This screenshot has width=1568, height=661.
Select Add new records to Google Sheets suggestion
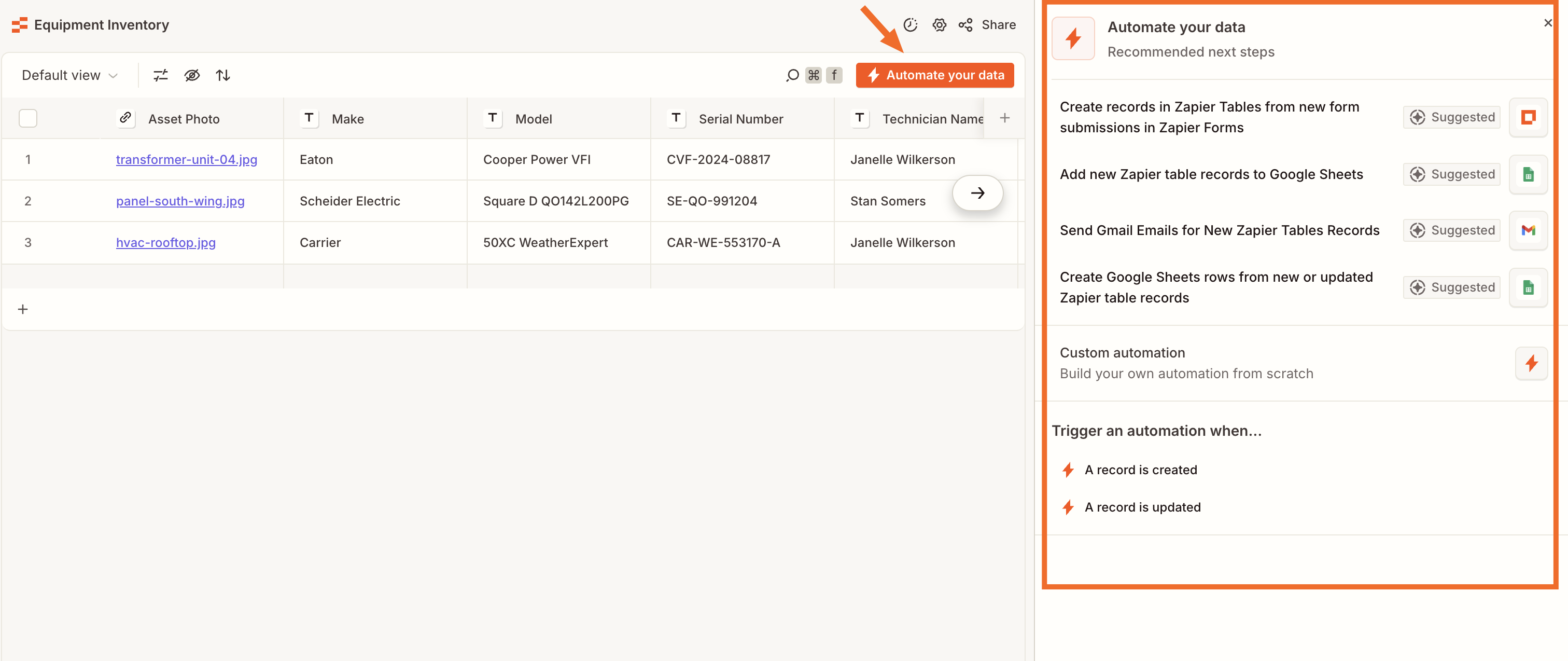(x=1303, y=174)
